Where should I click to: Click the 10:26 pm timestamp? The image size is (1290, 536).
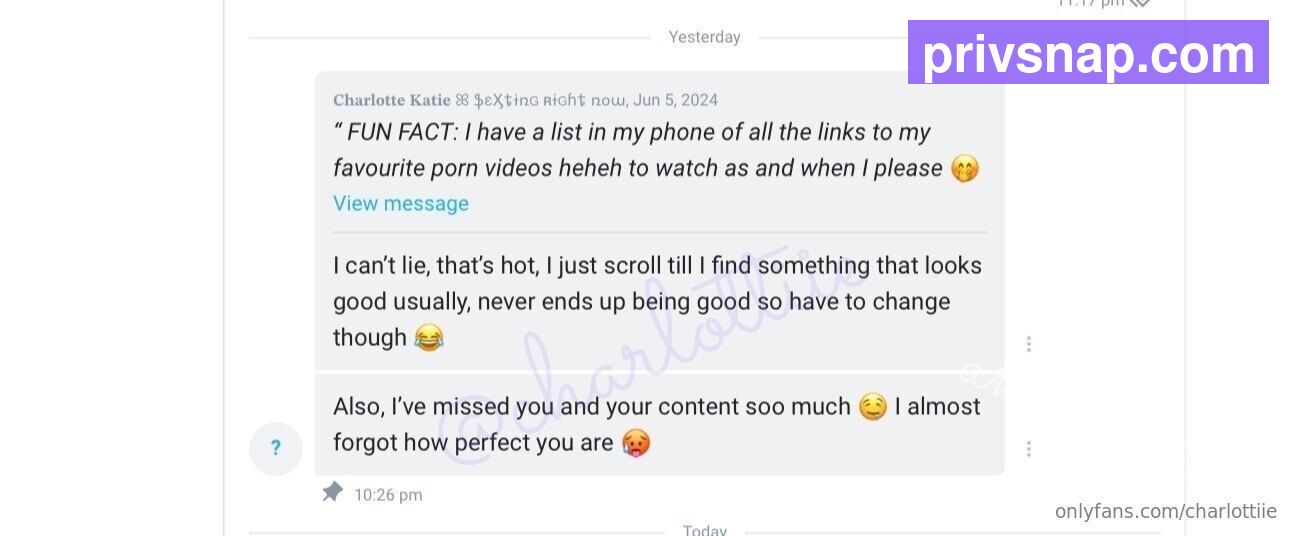(x=388, y=495)
